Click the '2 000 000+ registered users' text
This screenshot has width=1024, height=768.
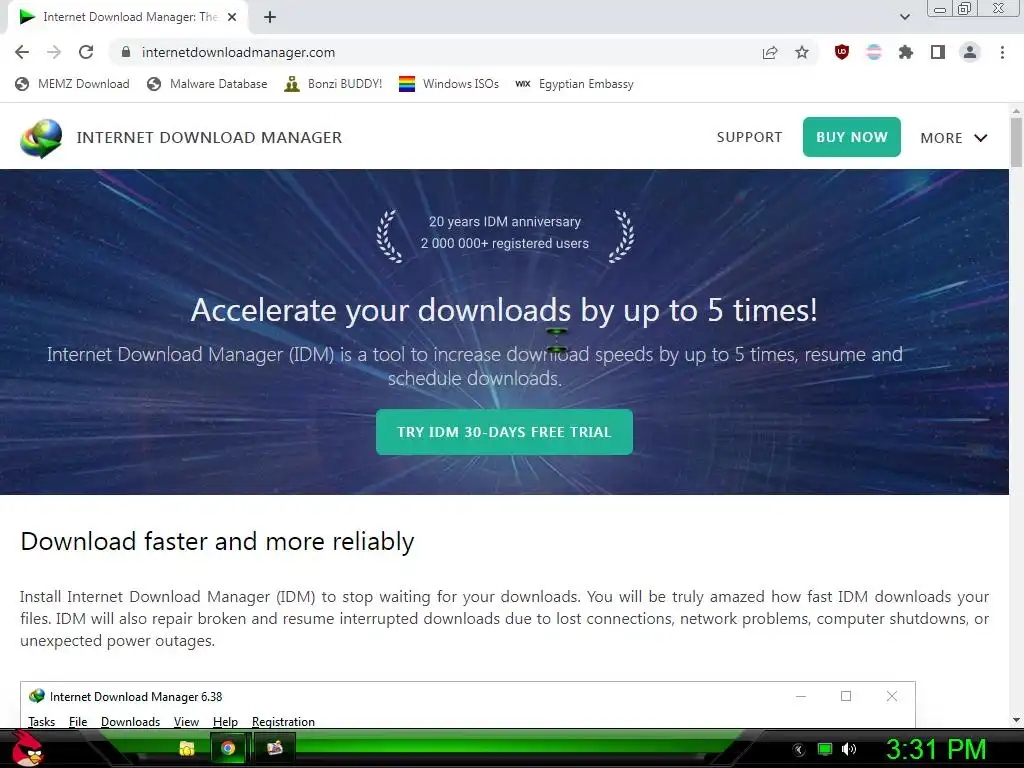[505, 243]
